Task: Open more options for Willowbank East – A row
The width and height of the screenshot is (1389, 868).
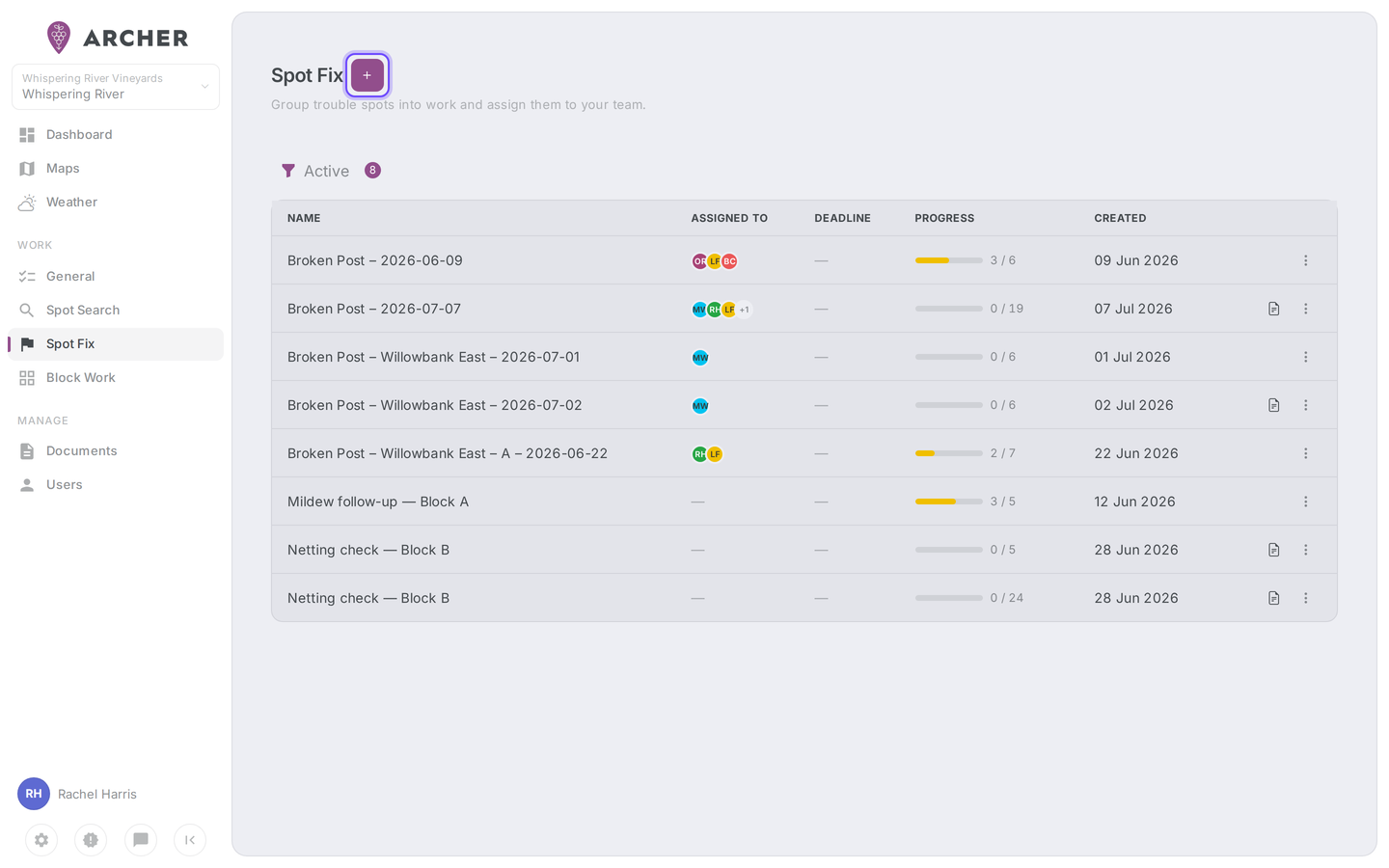Action: [x=1306, y=453]
